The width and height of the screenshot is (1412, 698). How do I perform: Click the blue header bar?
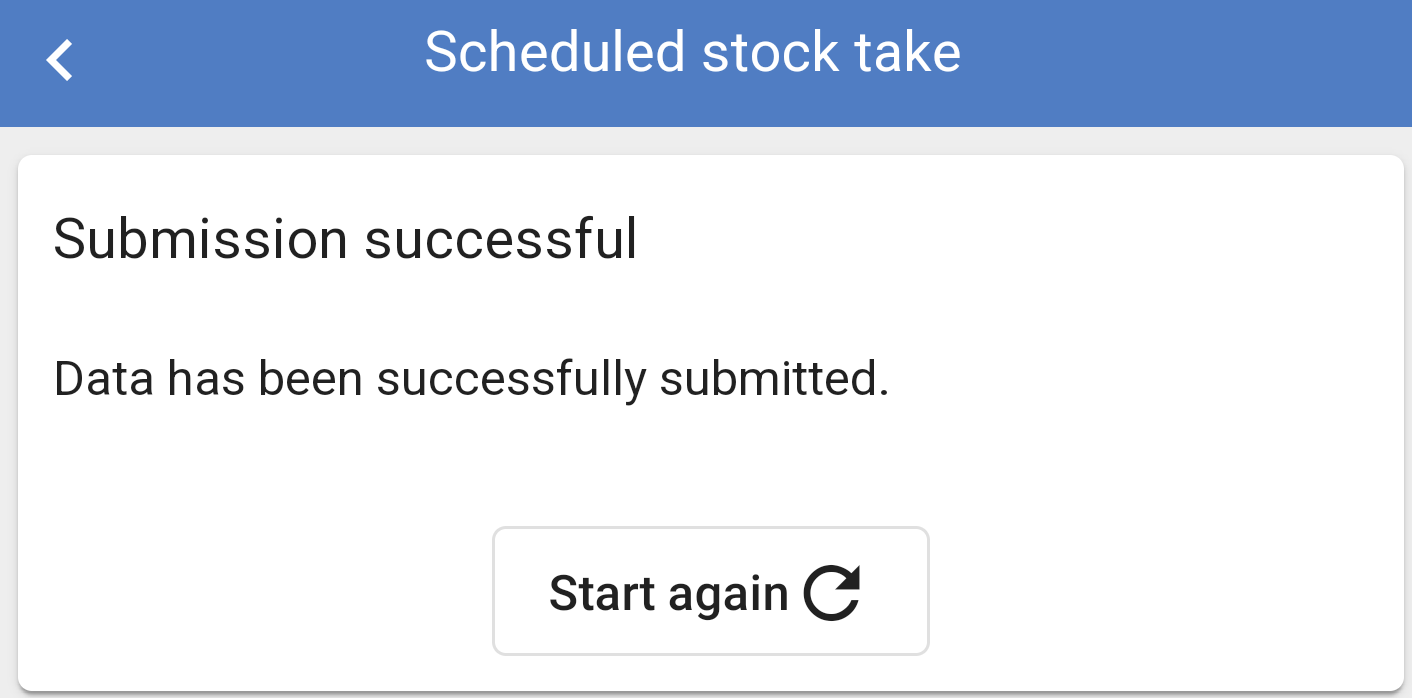pos(706,63)
